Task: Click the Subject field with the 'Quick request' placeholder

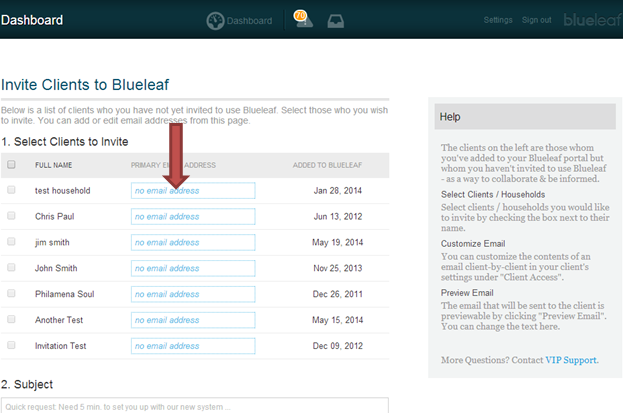Action: pyautogui.click(x=195, y=406)
